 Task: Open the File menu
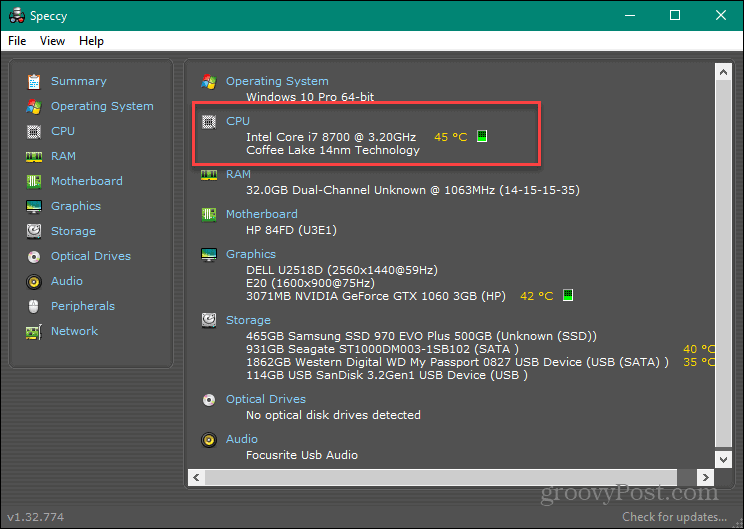17,41
